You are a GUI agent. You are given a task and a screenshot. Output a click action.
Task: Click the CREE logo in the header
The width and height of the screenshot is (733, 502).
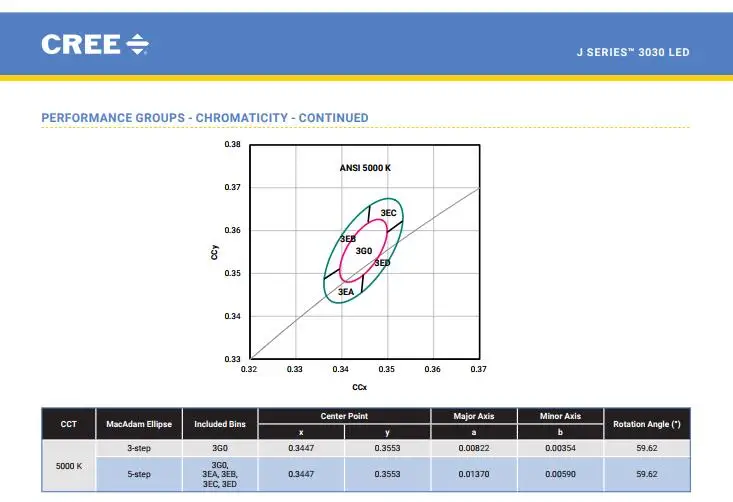95,44
